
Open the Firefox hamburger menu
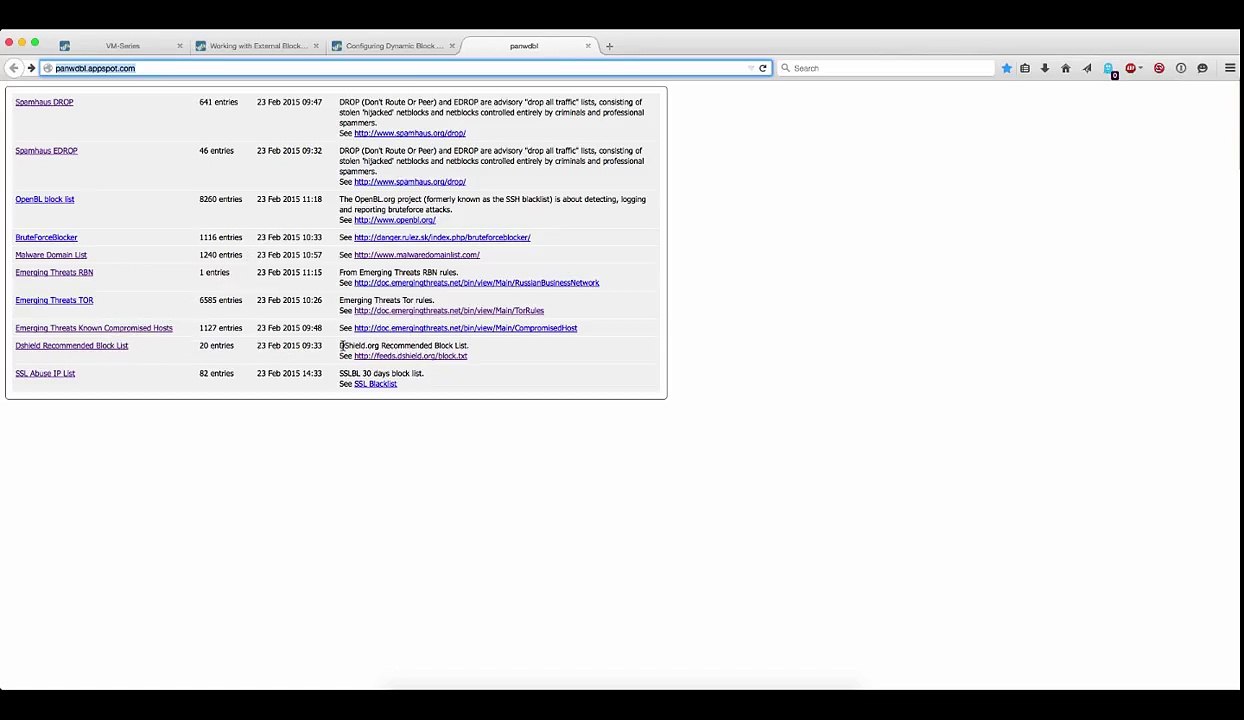(x=1230, y=68)
